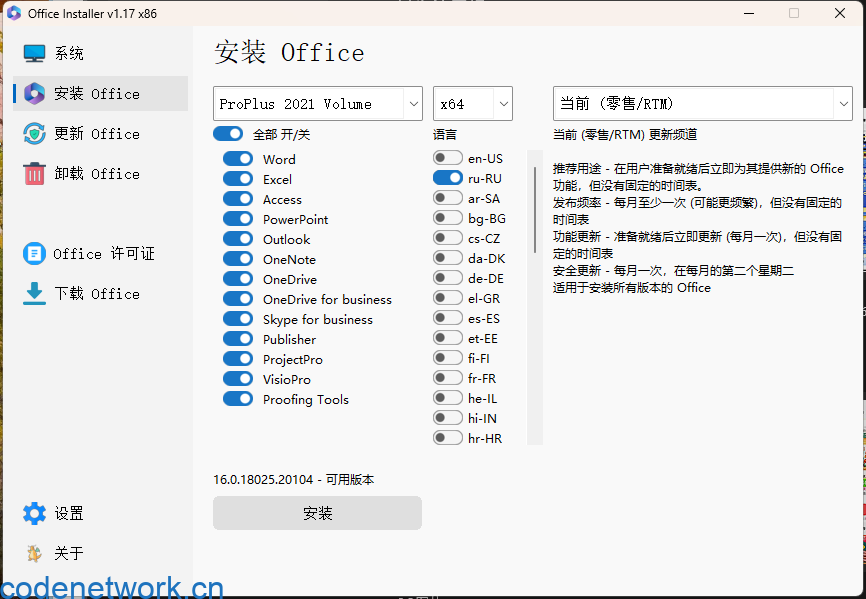Select the 下载 Office menu entry
This screenshot has width=866, height=599.
[101, 294]
